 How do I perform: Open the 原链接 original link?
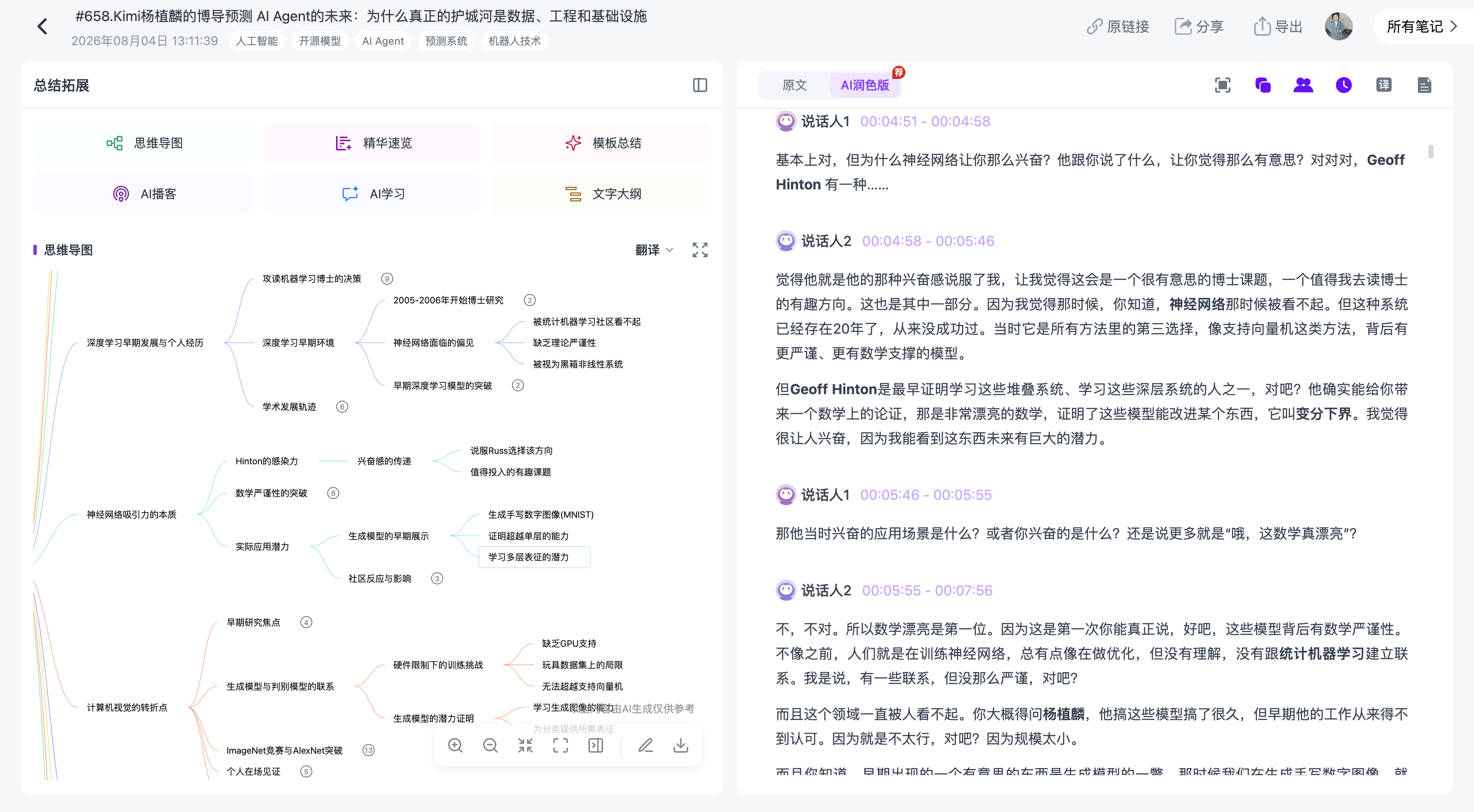[x=1117, y=26]
